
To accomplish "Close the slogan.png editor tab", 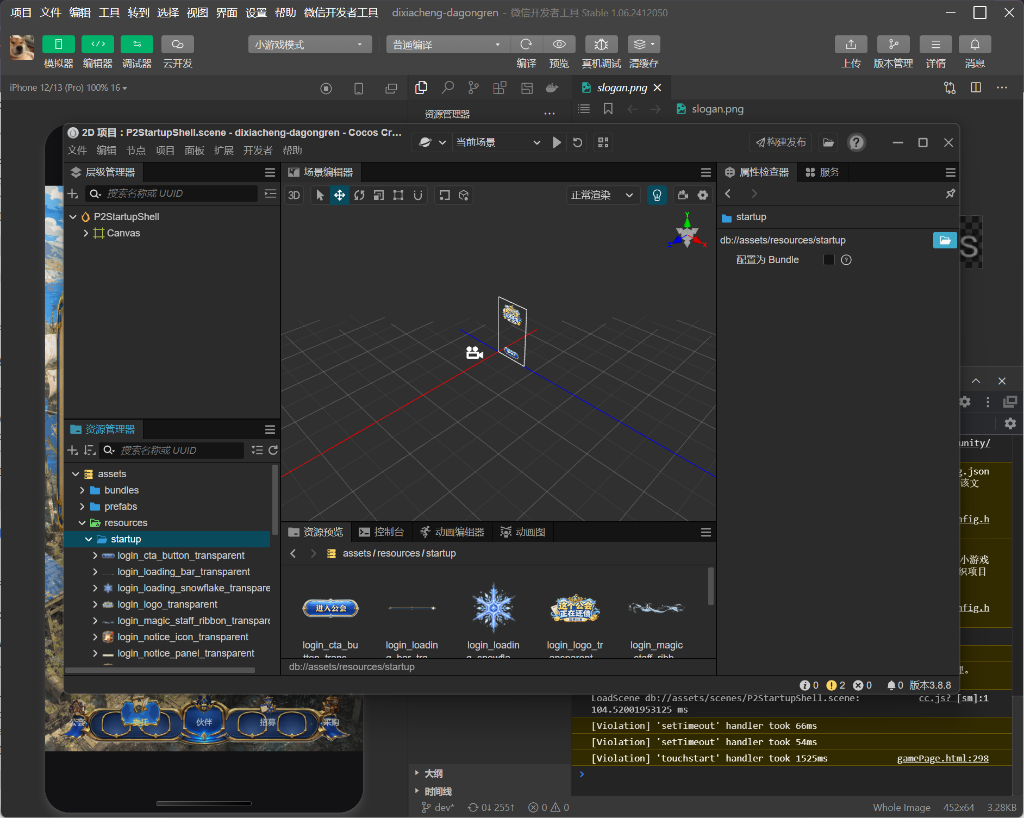I will (x=658, y=87).
